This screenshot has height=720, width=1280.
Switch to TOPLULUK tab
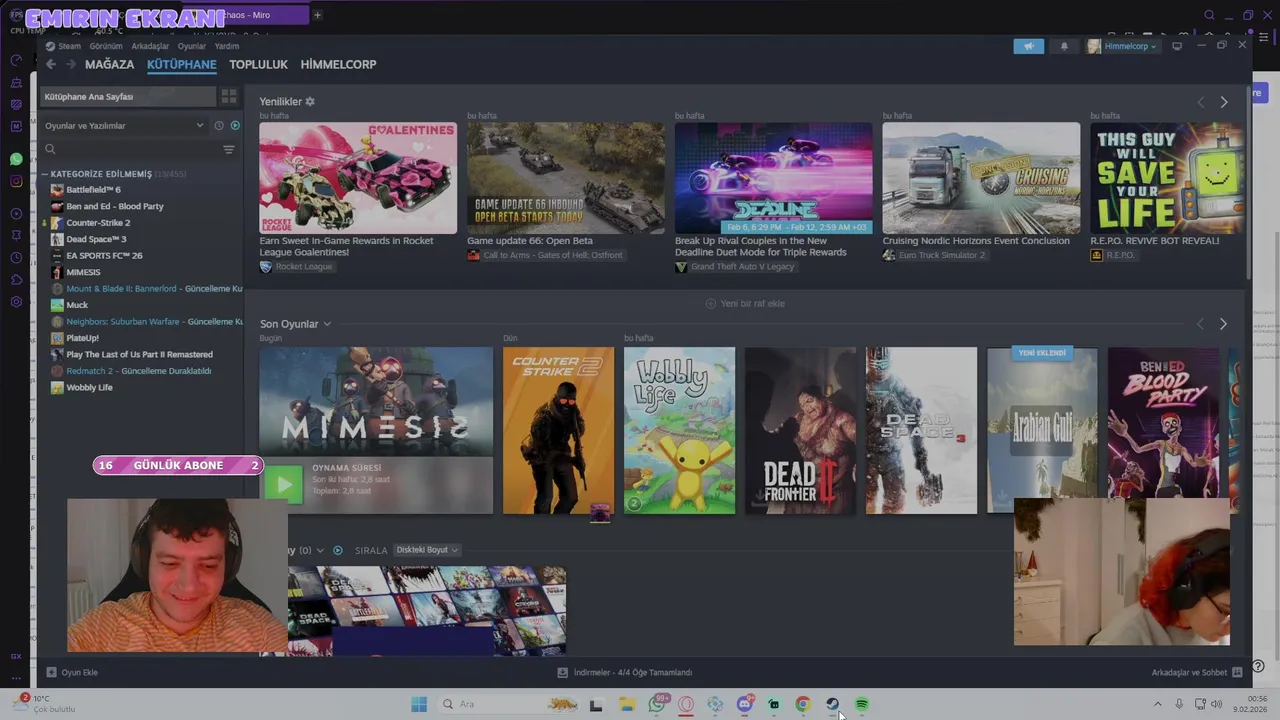[x=258, y=64]
